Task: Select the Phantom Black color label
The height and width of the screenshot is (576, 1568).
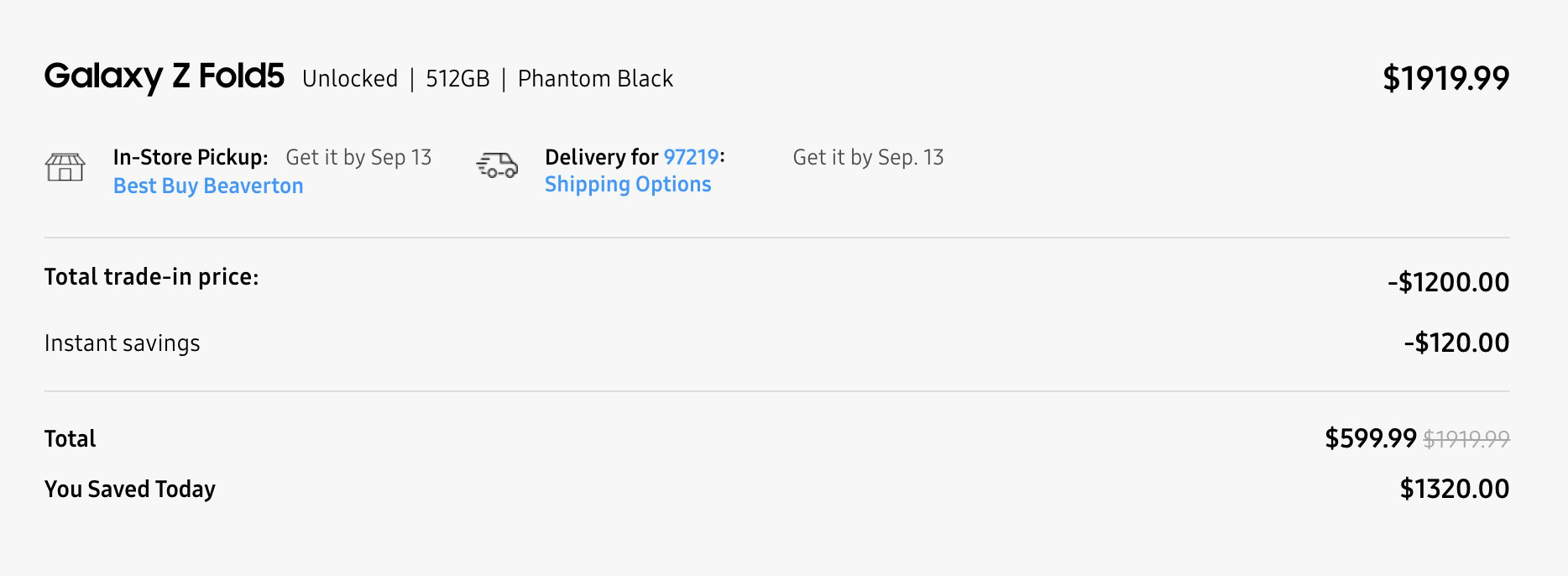Action: coord(595,78)
